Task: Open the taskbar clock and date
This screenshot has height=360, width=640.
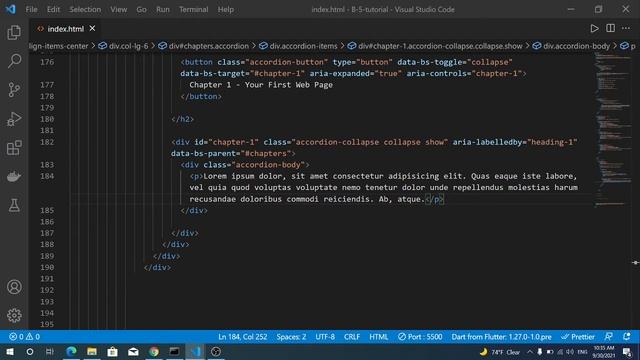Action: tap(604, 352)
